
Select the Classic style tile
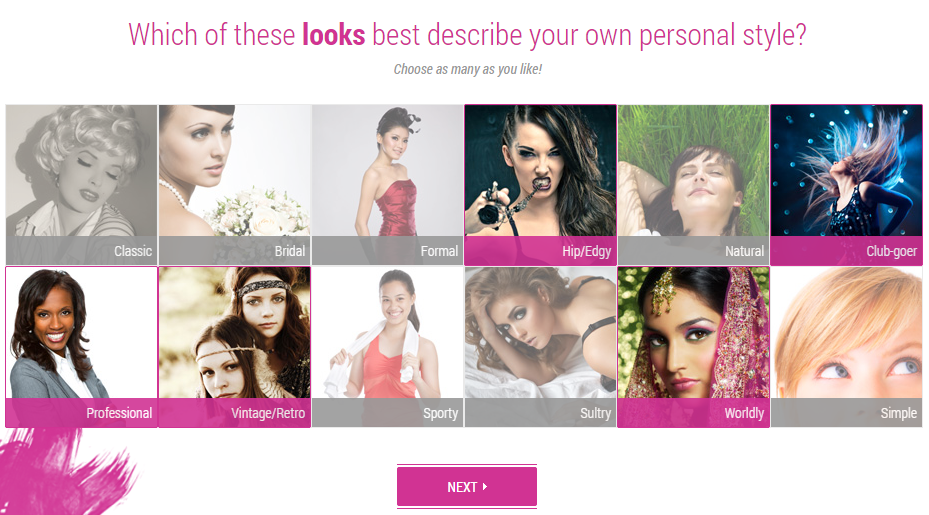point(82,184)
